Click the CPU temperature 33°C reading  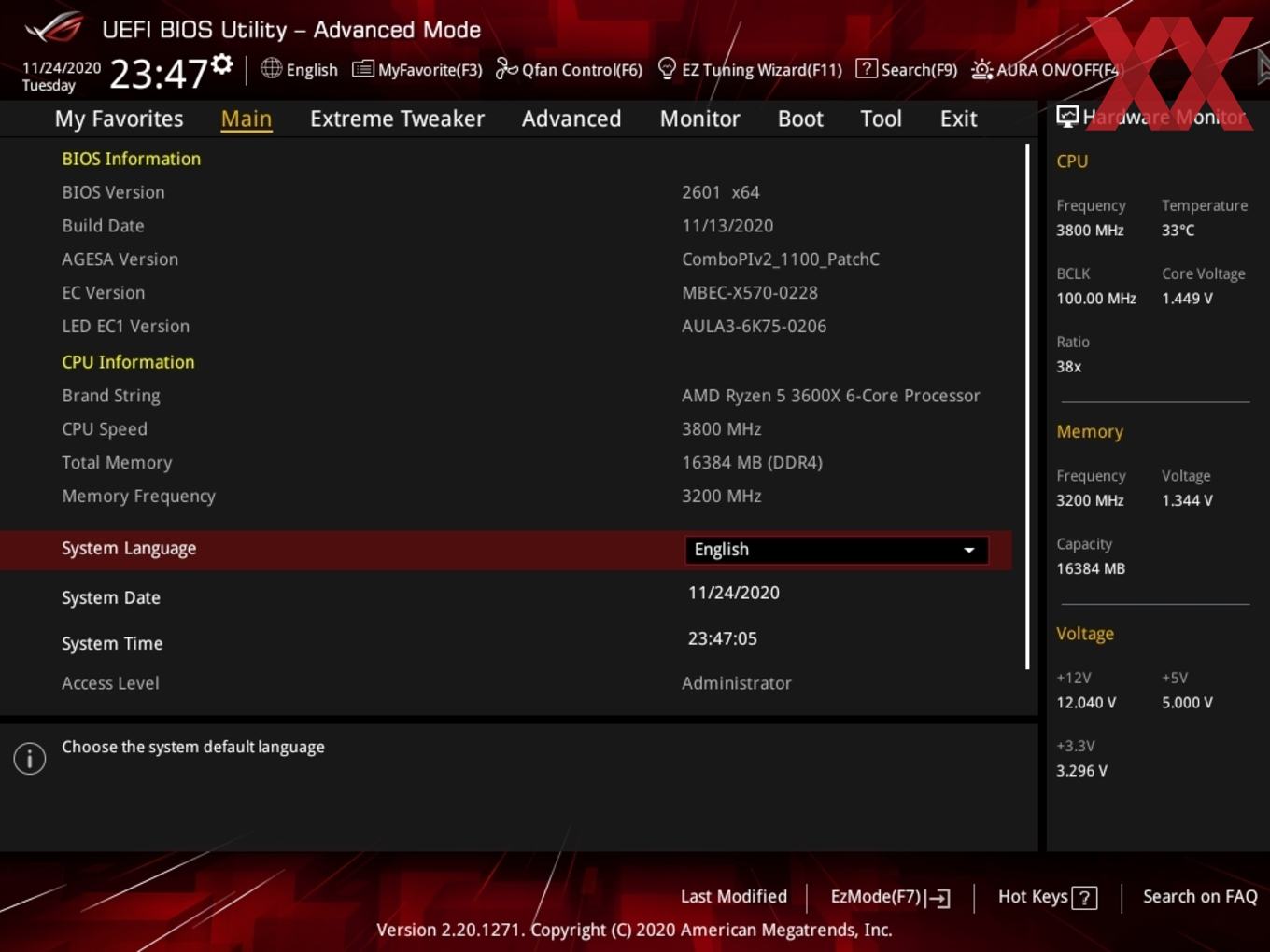(x=1178, y=230)
